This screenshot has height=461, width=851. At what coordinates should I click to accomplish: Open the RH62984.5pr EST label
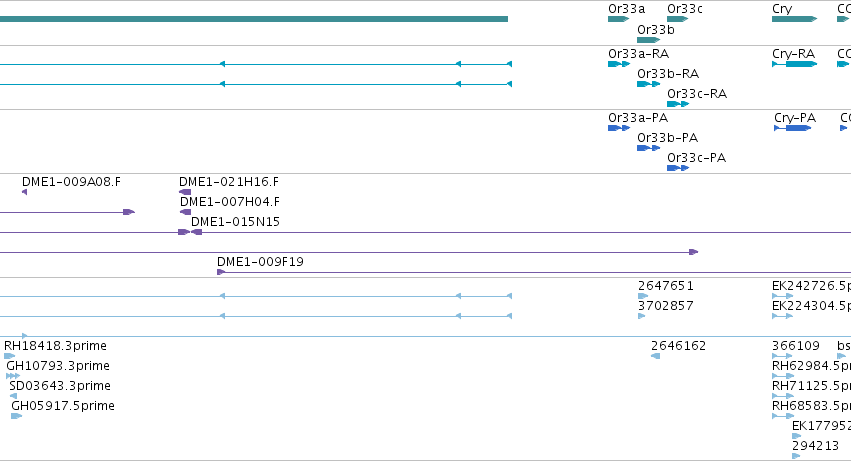click(811, 367)
